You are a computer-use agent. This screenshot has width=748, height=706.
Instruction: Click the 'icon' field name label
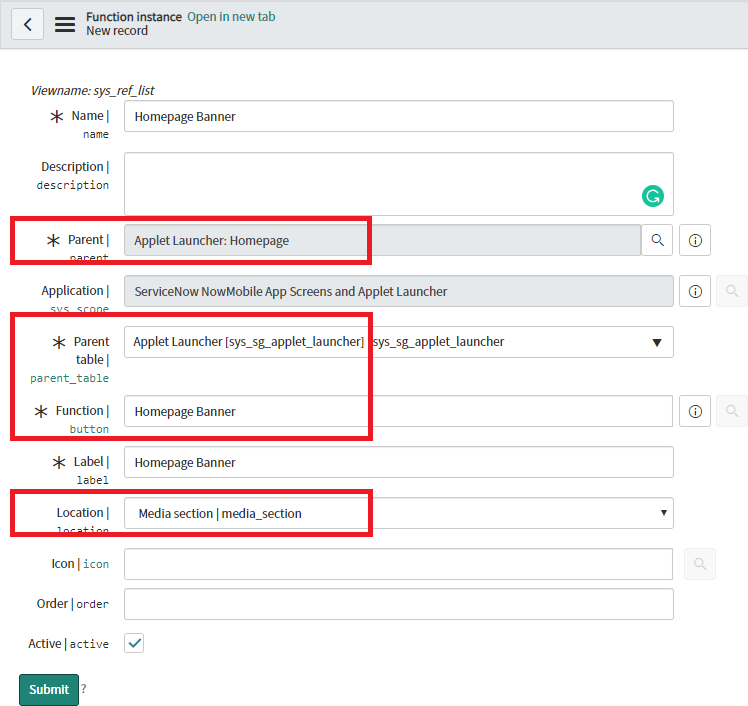click(96, 564)
